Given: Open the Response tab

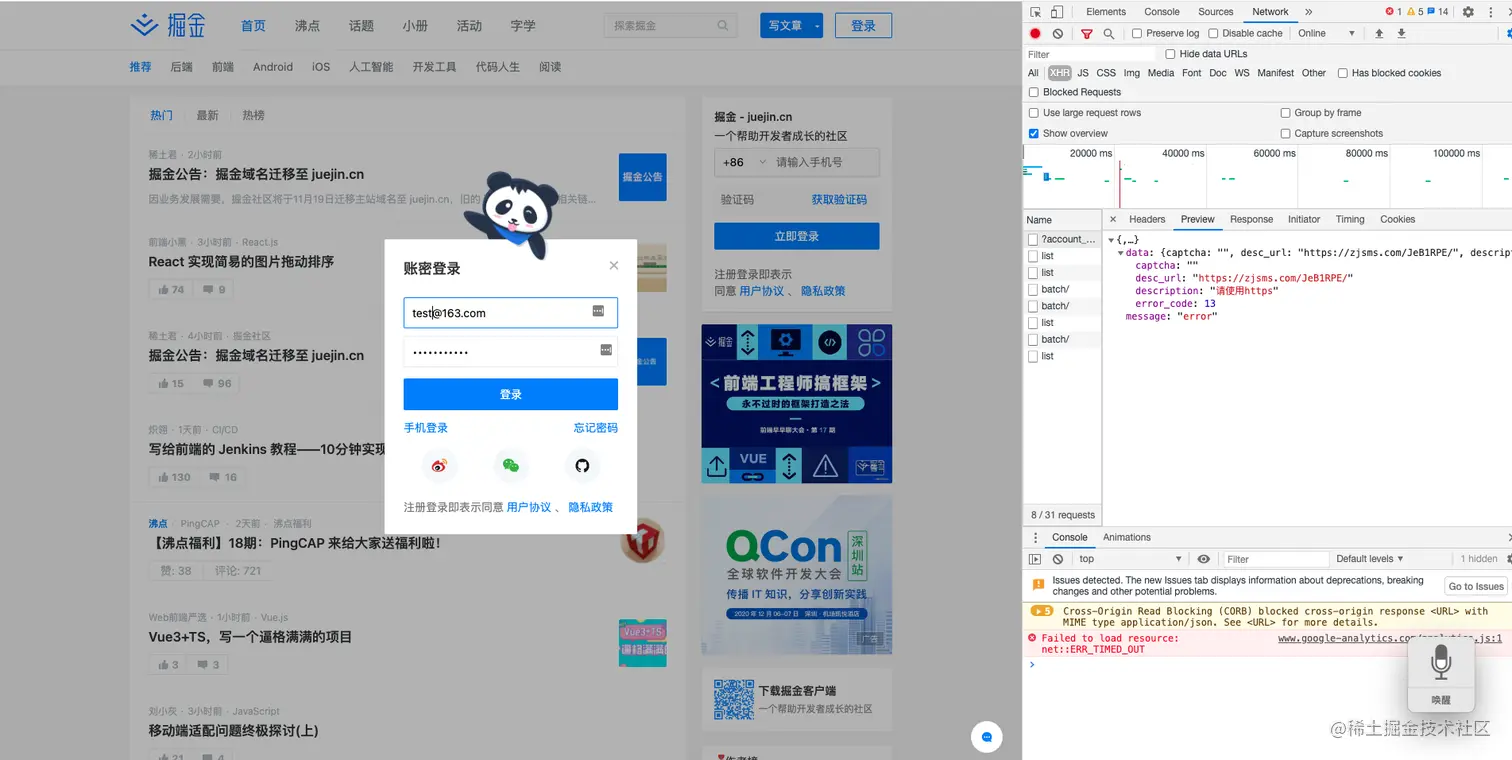Looking at the screenshot, I should coord(1251,219).
